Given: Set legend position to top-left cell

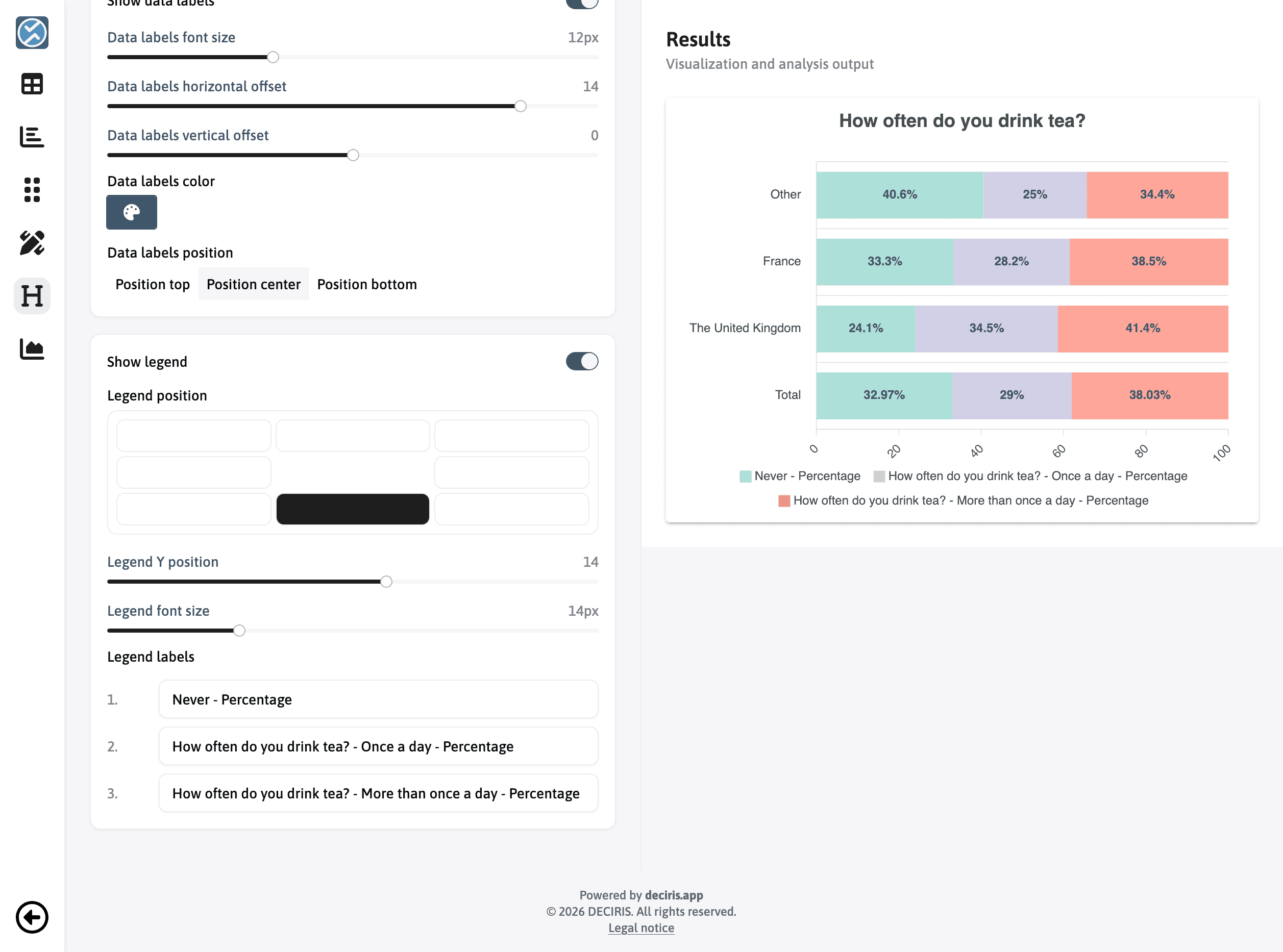Looking at the screenshot, I should tap(193, 436).
